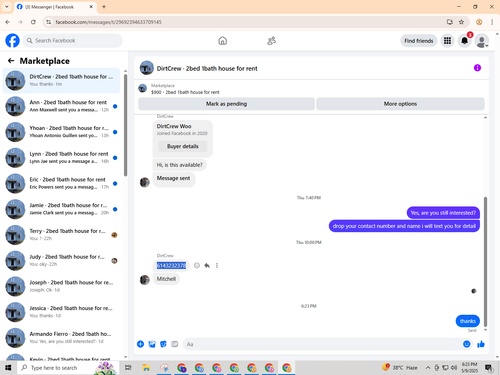
Task: Send a thumbs-up like
Action: pos(481,344)
